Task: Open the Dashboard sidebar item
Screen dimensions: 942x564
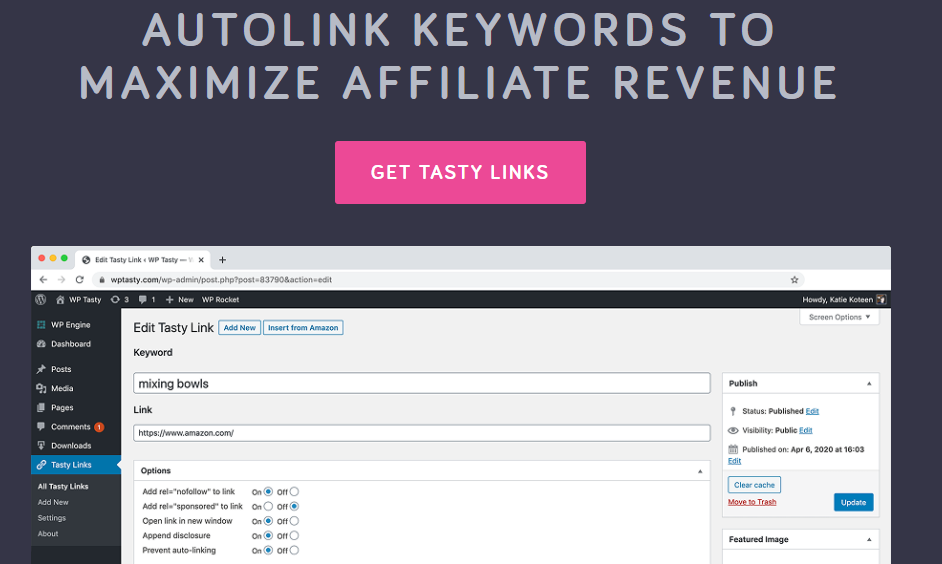Action: 71,344
